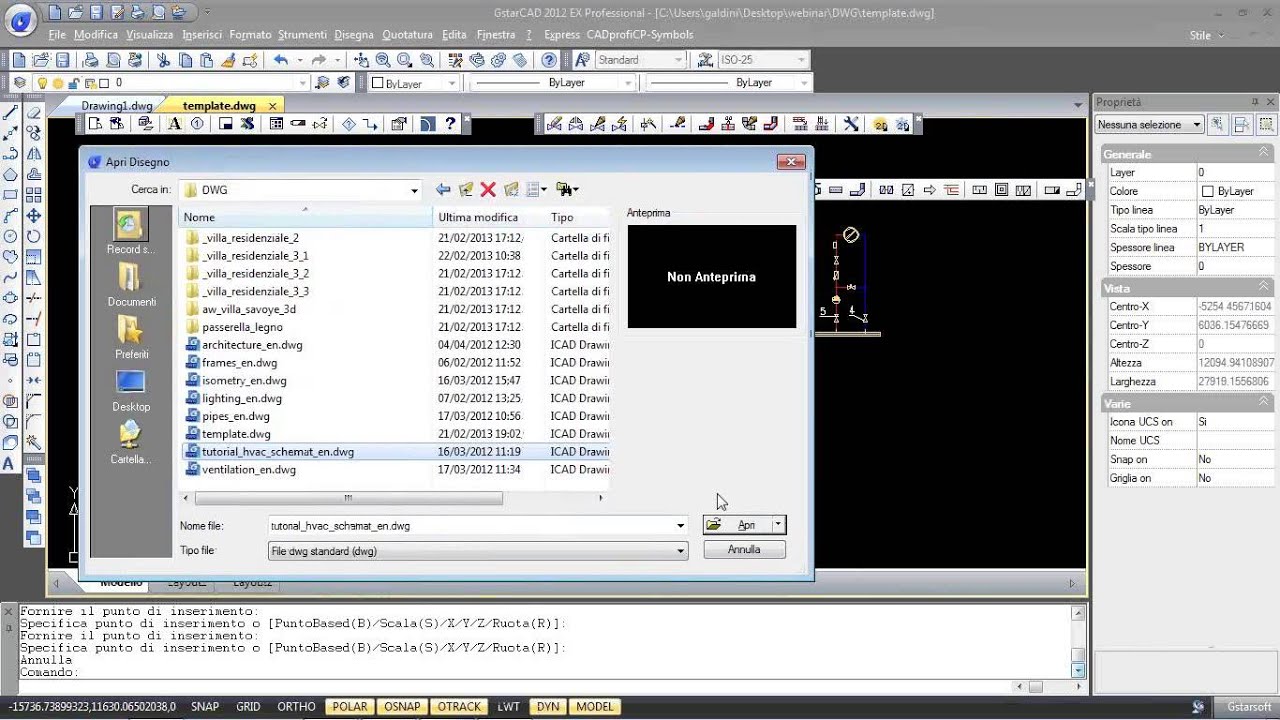Click the Line tool in left toolbar
Image resolution: width=1280 pixels, height=720 pixels.
point(11,112)
